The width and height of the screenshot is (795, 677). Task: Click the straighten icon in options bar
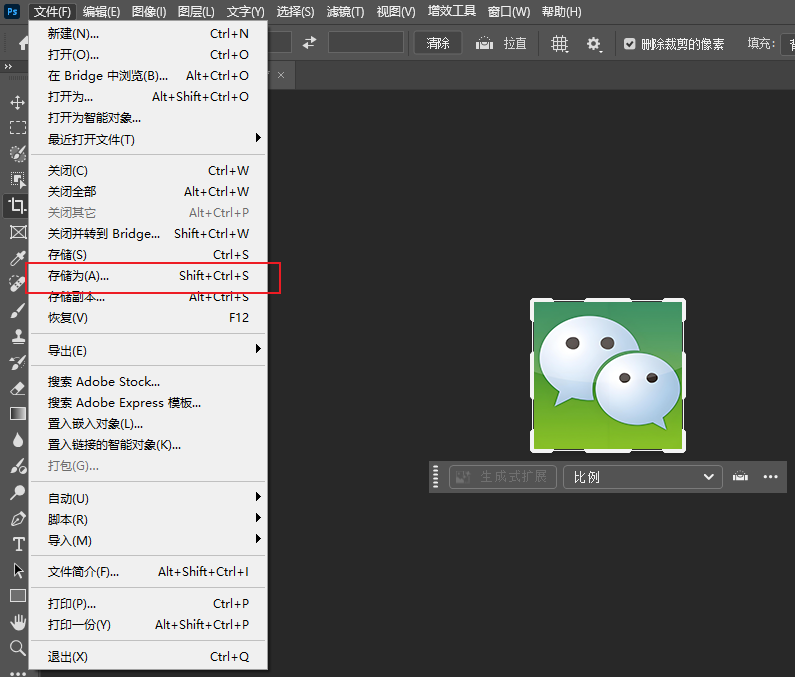(484, 44)
